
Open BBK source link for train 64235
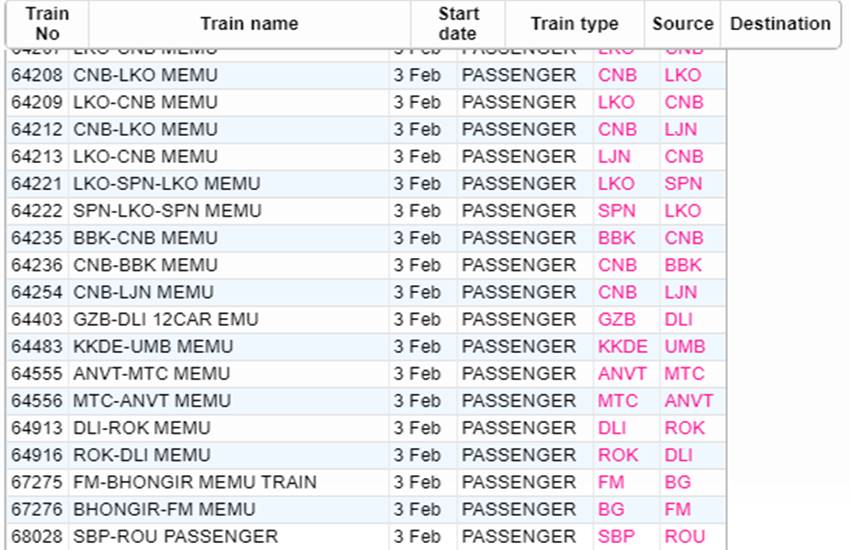click(616, 238)
